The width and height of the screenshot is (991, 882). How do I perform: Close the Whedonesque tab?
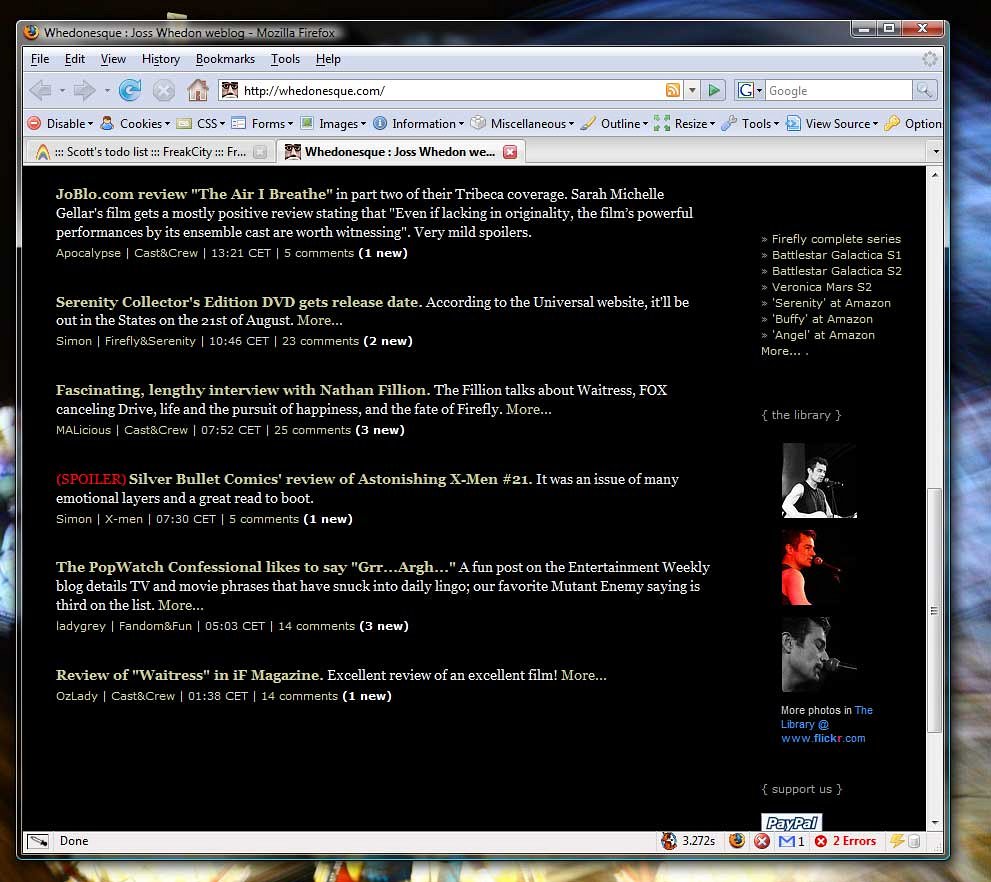point(510,152)
